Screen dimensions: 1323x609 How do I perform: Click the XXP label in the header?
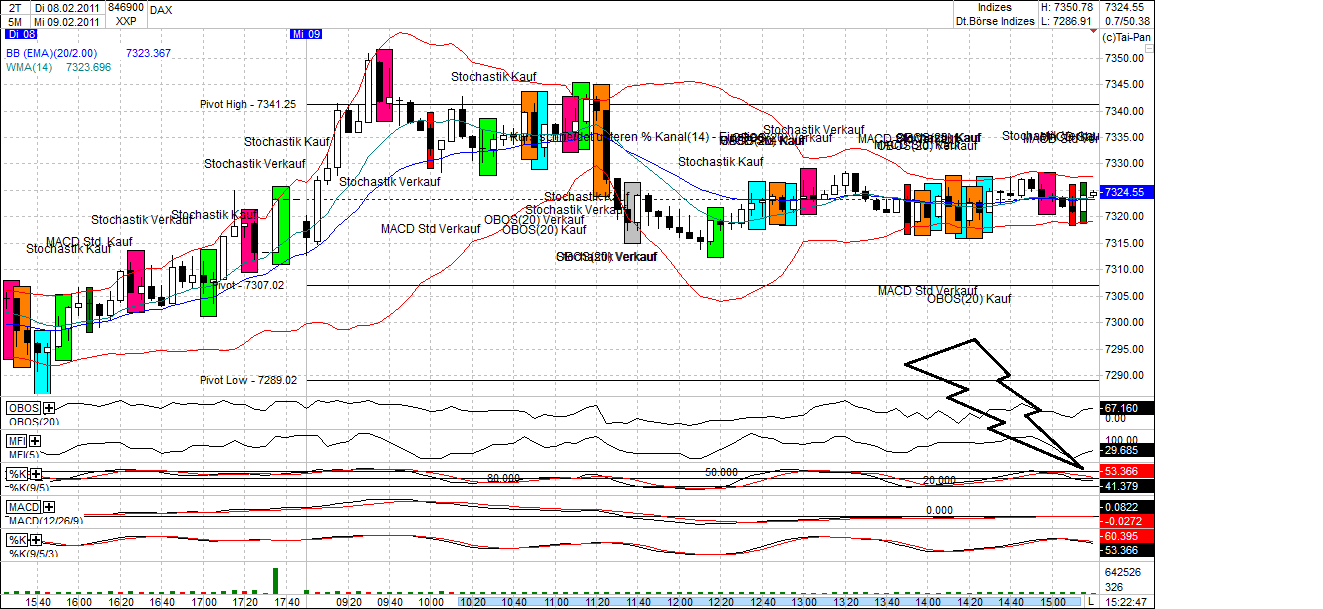click(x=126, y=20)
